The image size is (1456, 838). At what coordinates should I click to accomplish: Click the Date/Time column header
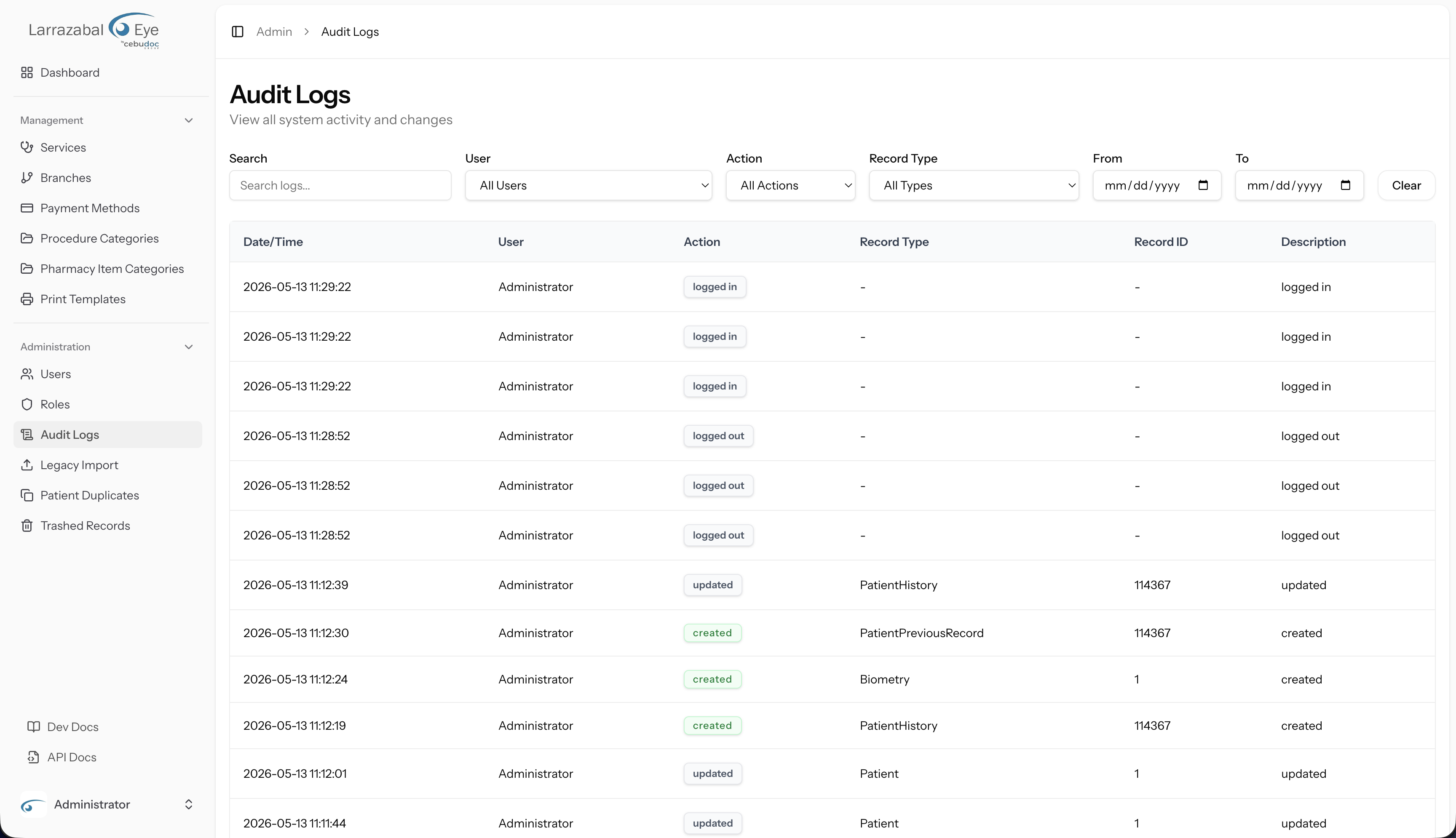coord(273,242)
